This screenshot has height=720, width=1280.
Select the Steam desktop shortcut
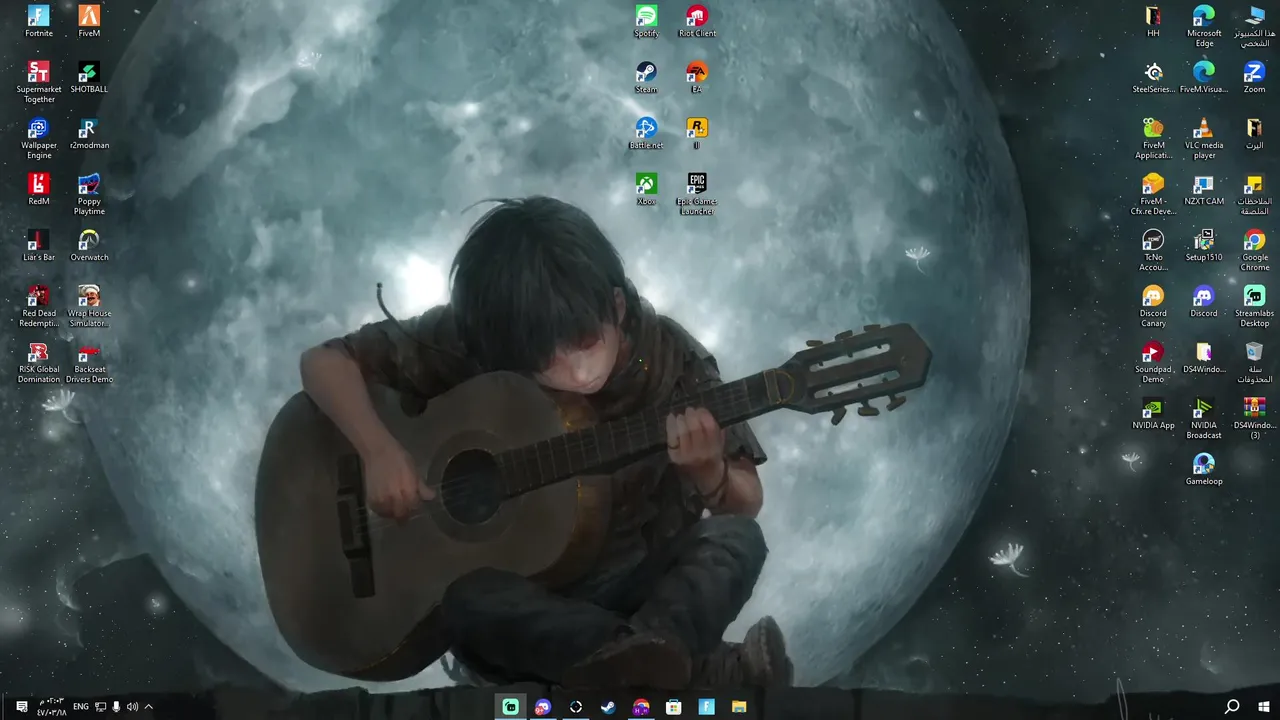point(646,77)
